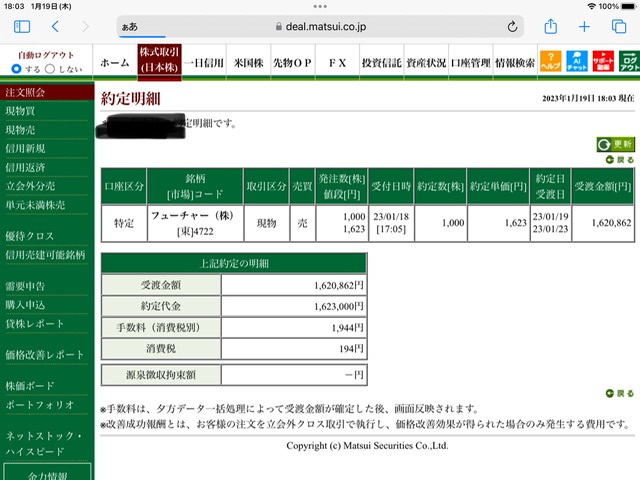640x480 pixels.
Task: Select ポートフォリオ in the sidebar
Action: tap(40, 404)
